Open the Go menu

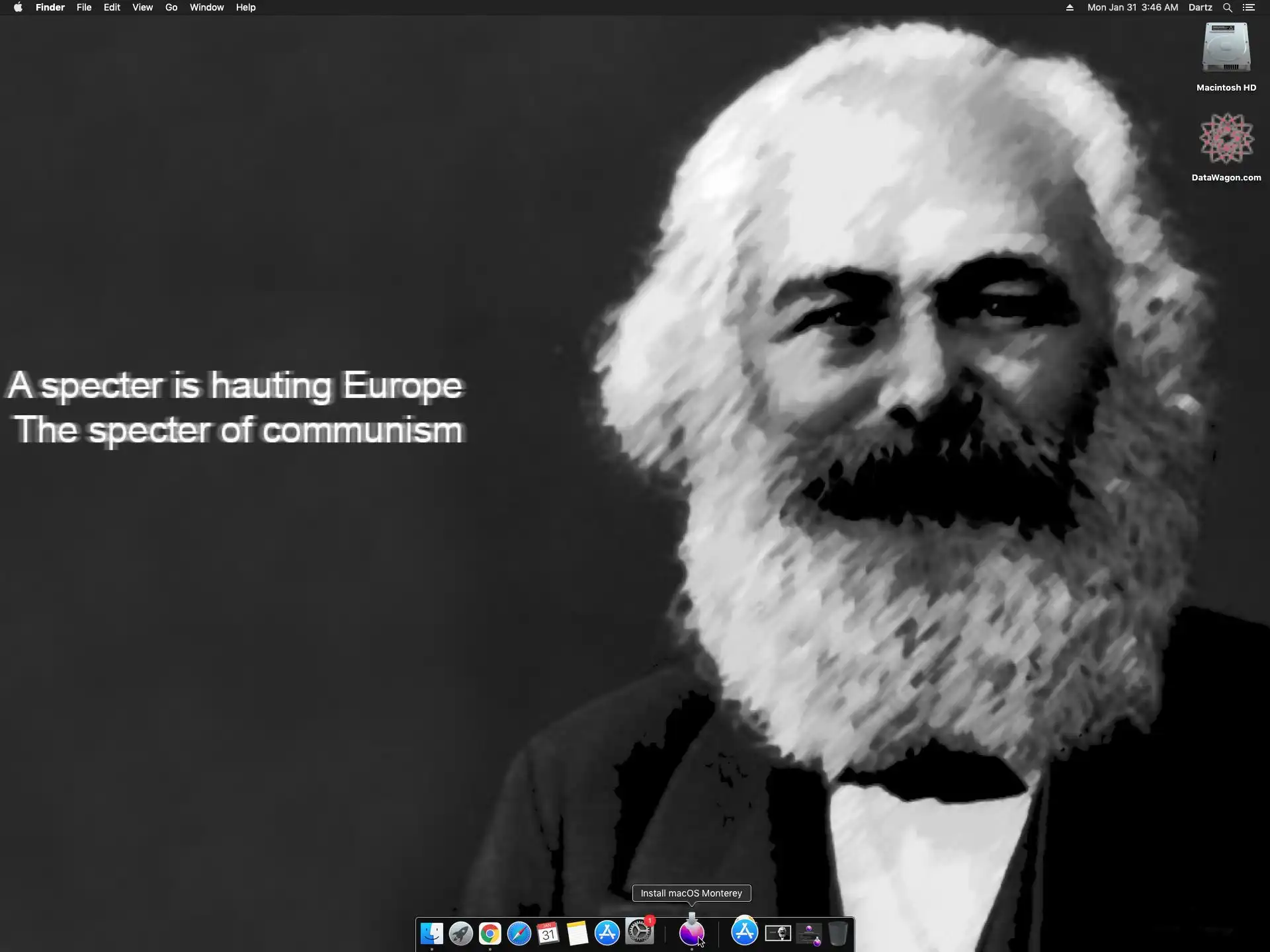pyautogui.click(x=171, y=7)
